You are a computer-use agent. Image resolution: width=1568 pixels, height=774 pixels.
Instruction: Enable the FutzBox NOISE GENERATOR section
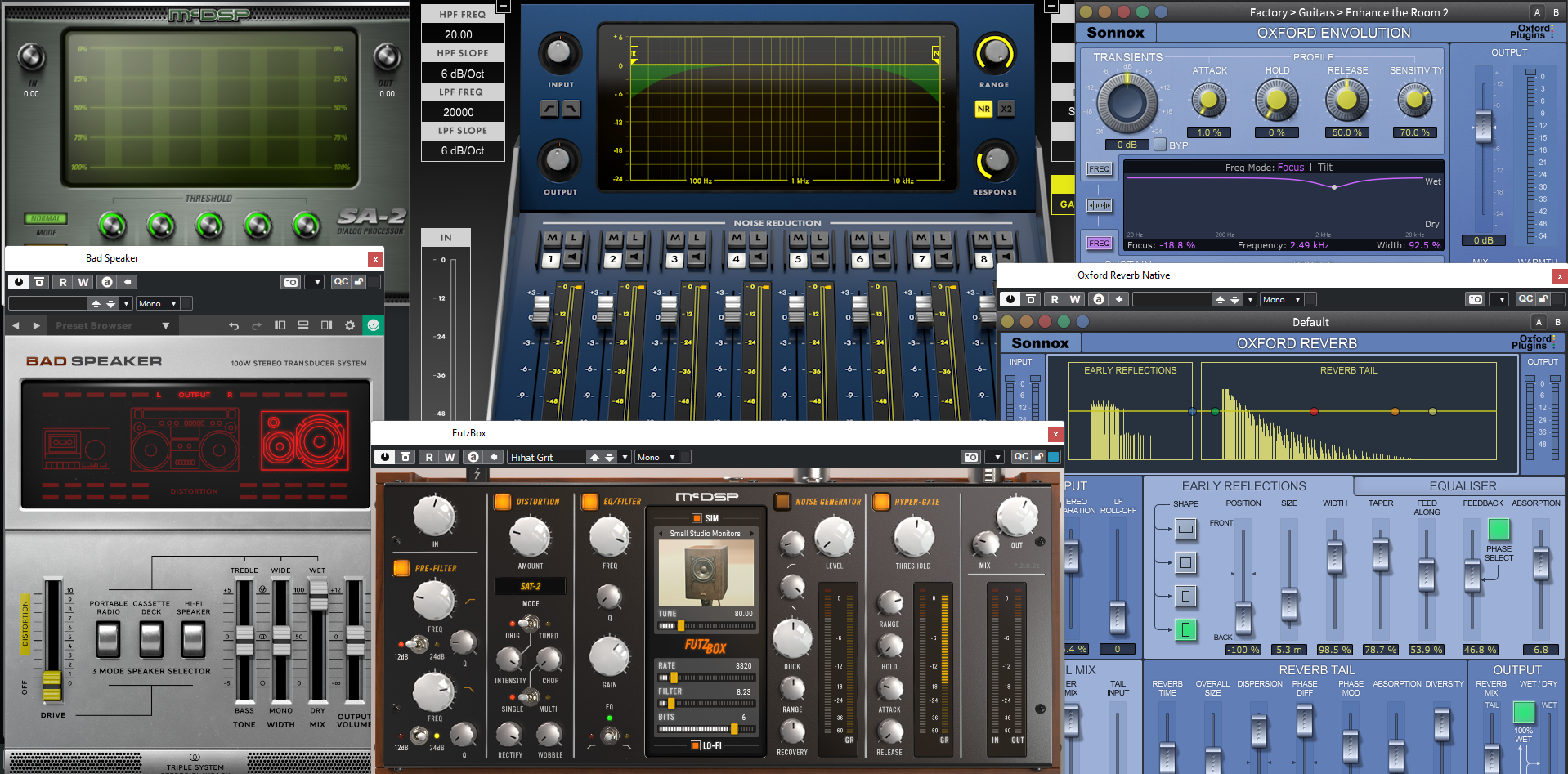pos(782,502)
